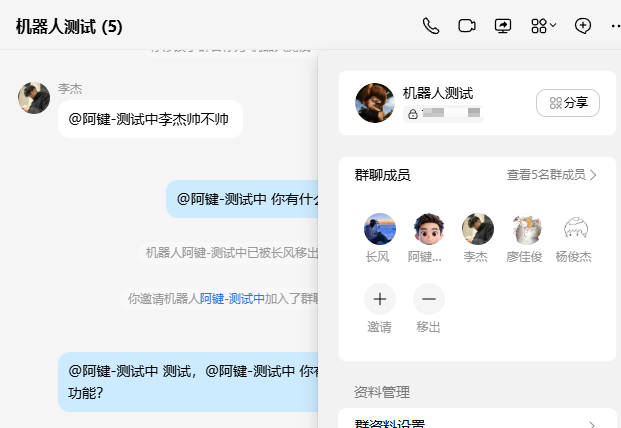
Task: Click 机器人测试 name in info card
Action: pyautogui.click(x=438, y=93)
